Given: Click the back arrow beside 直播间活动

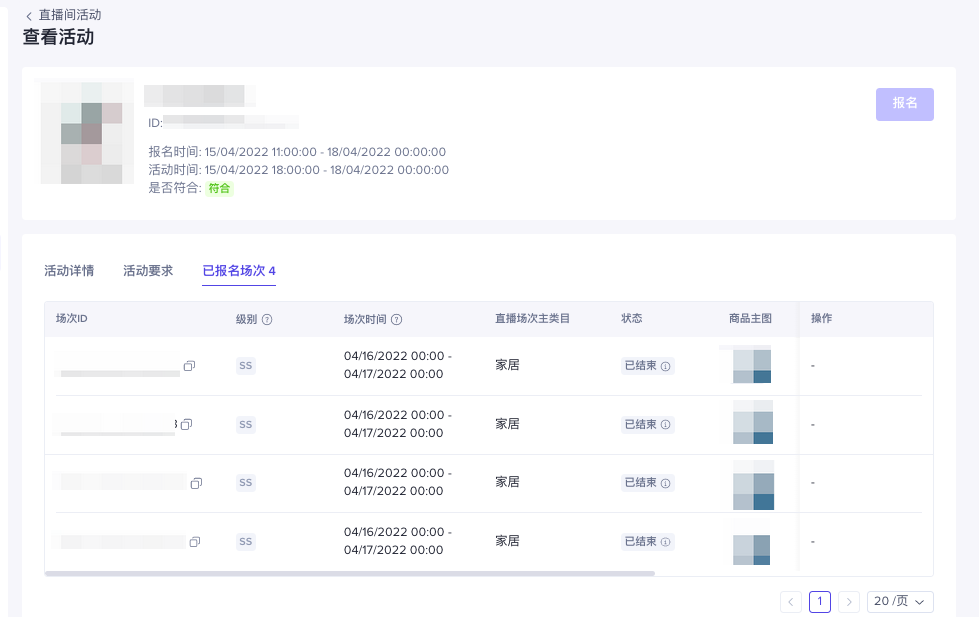Looking at the screenshot, I should [x=29, y=16].
